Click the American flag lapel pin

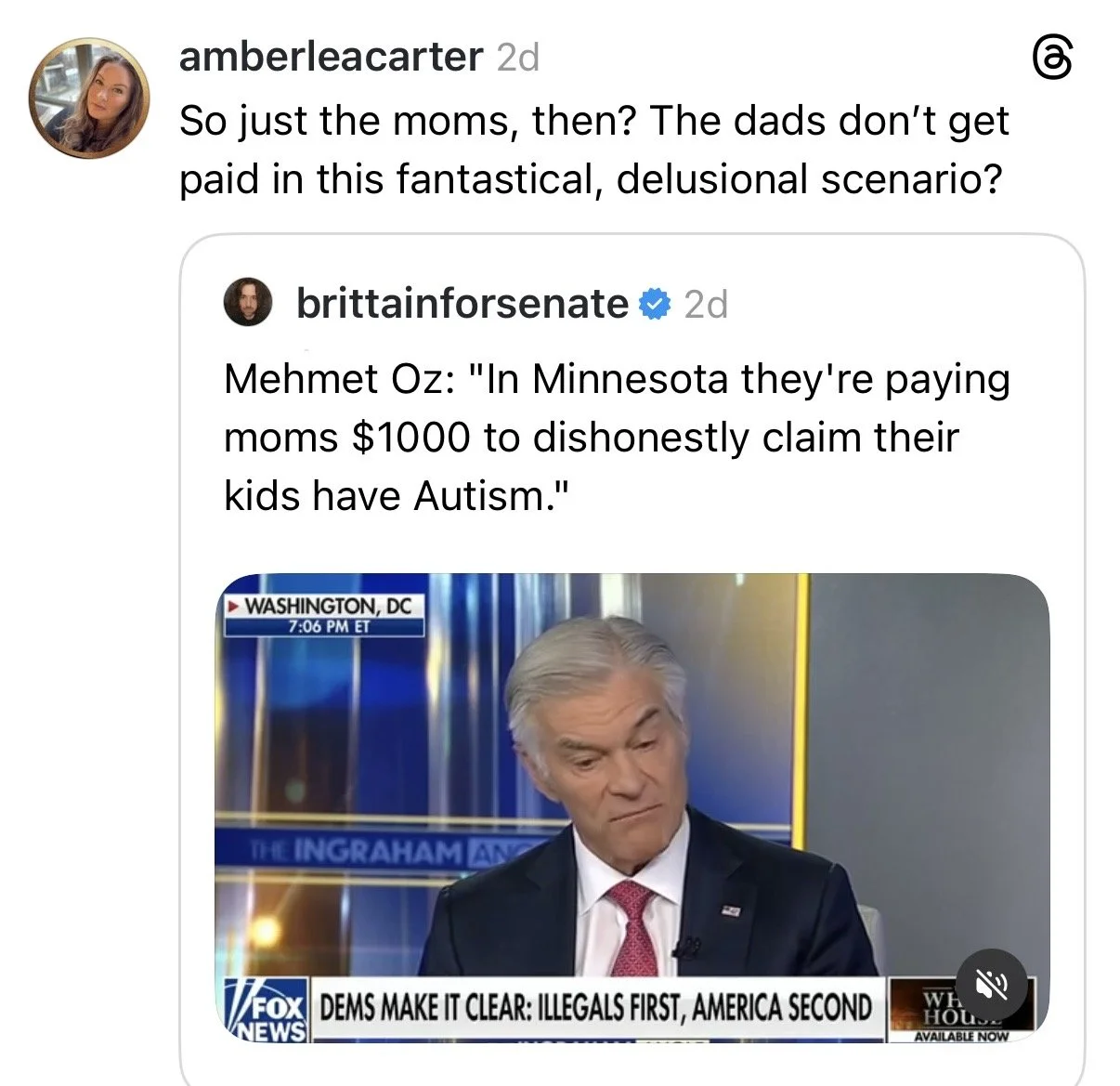[x=732, y=910]
